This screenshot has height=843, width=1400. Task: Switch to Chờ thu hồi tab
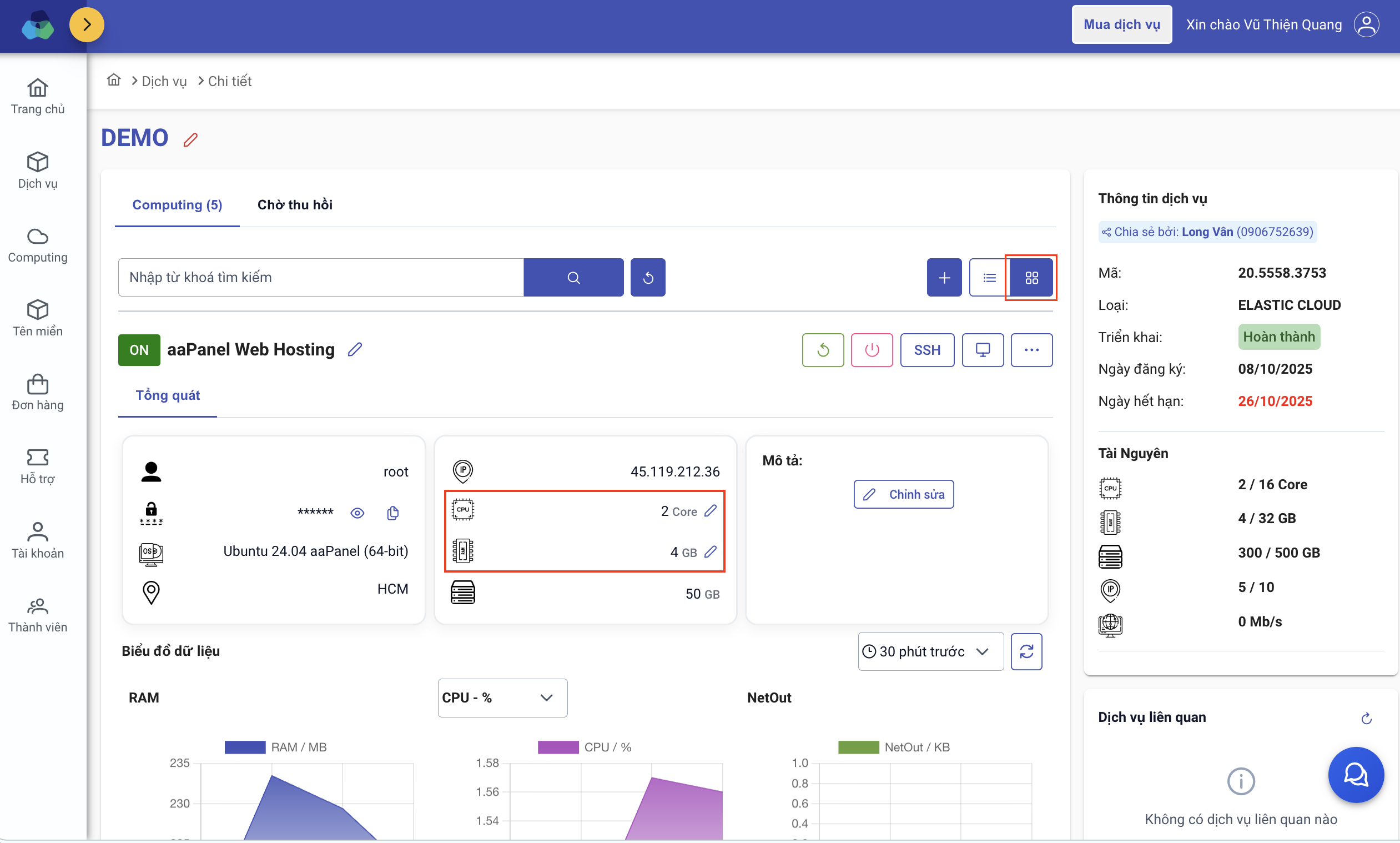coord(295,204)
